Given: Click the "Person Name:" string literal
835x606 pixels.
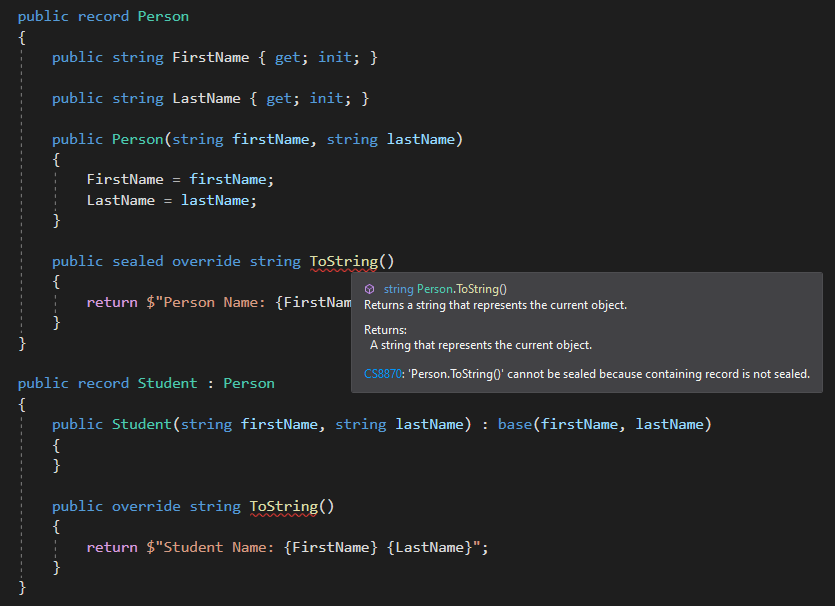Looking at the screenshot, I should pos(214,302).
